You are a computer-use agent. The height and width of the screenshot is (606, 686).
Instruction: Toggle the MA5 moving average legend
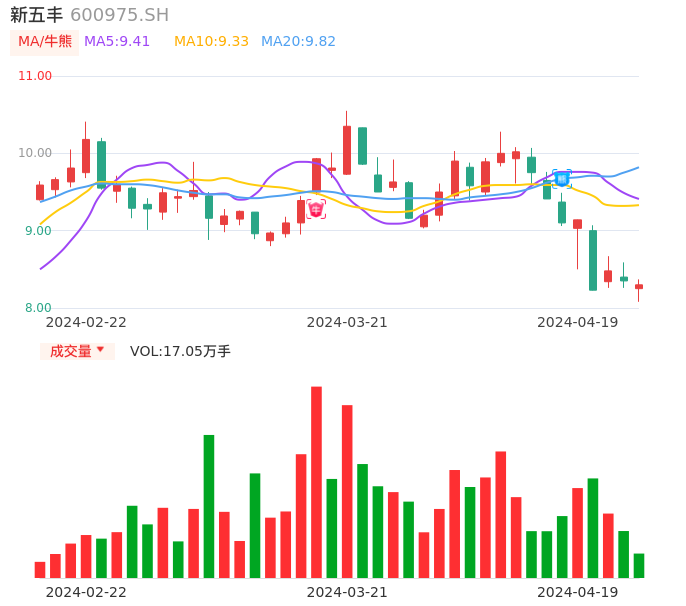click(x=117, y=42)
